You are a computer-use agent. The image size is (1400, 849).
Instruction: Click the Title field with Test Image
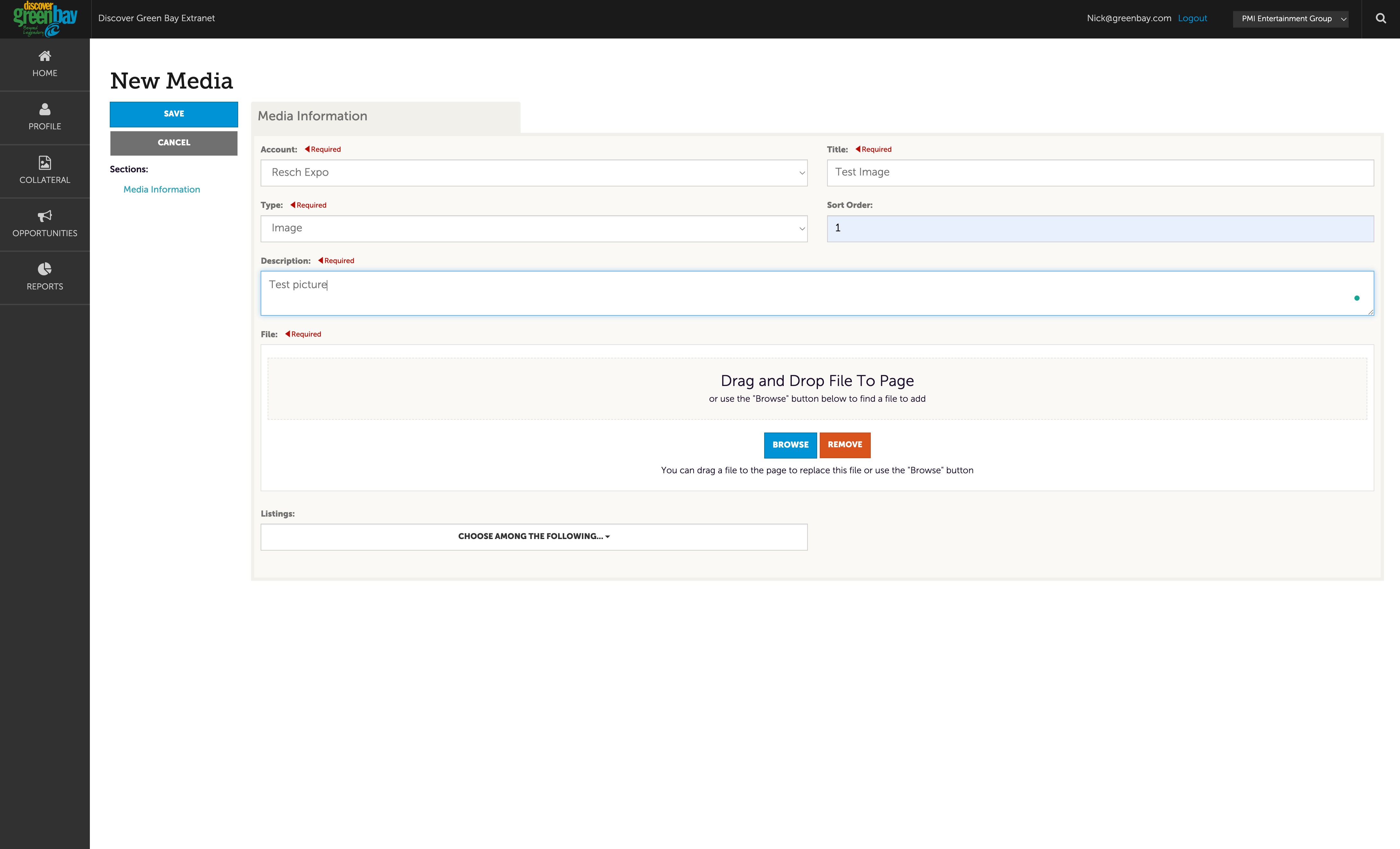click(x=1100, y=173)
